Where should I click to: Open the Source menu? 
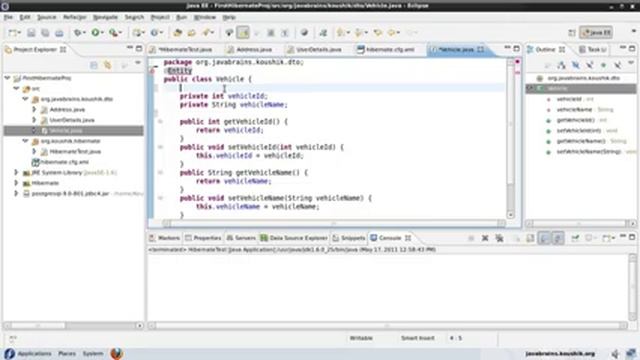(47, 17)
